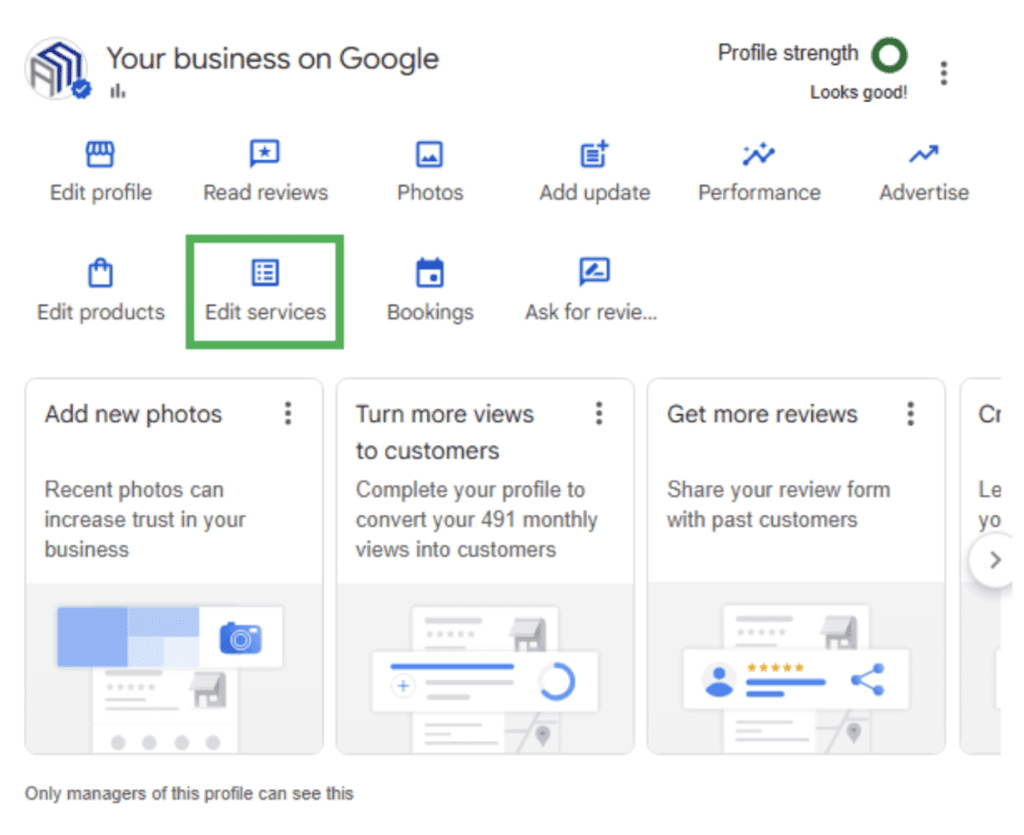Click the Performance sparkle chart icon

pos(758,154)
